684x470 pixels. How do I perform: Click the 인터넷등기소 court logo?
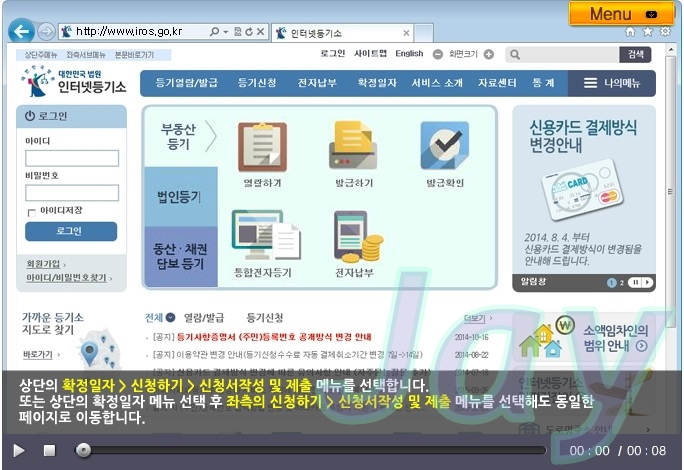coord(74,82)
